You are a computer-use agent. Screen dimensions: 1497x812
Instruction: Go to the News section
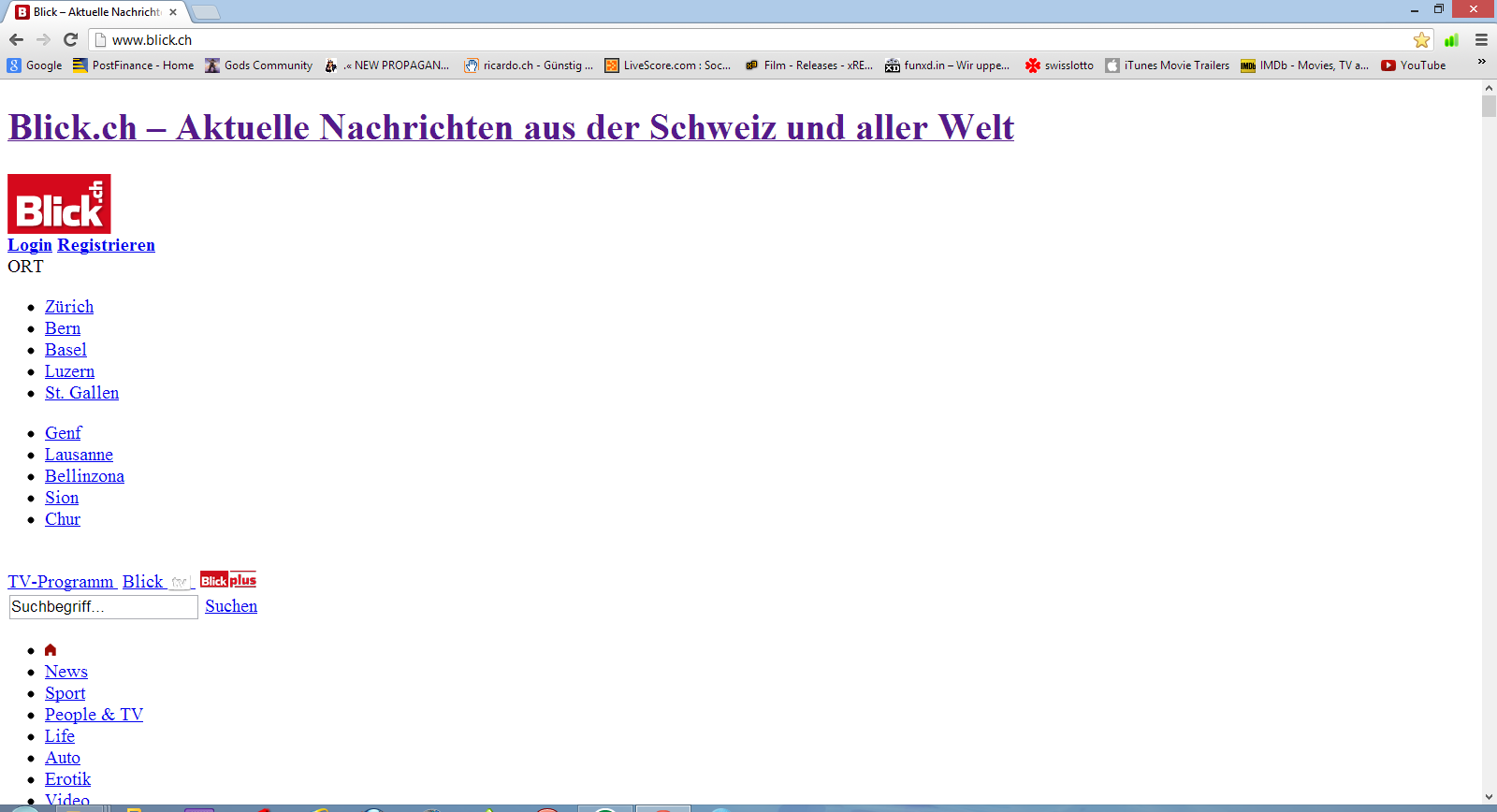[66, 672]
